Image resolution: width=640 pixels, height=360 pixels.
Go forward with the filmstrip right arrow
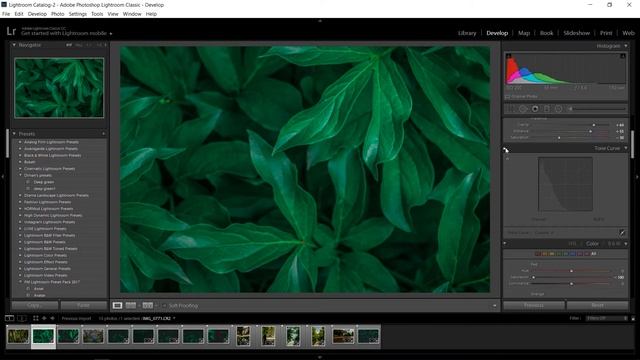coord(52,318)
